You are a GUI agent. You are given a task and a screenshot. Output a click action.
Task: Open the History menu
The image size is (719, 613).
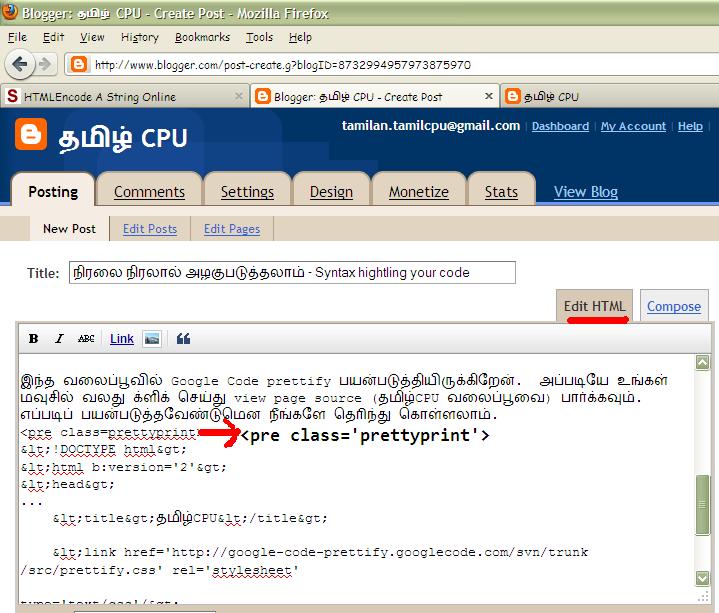click(139, 37)
